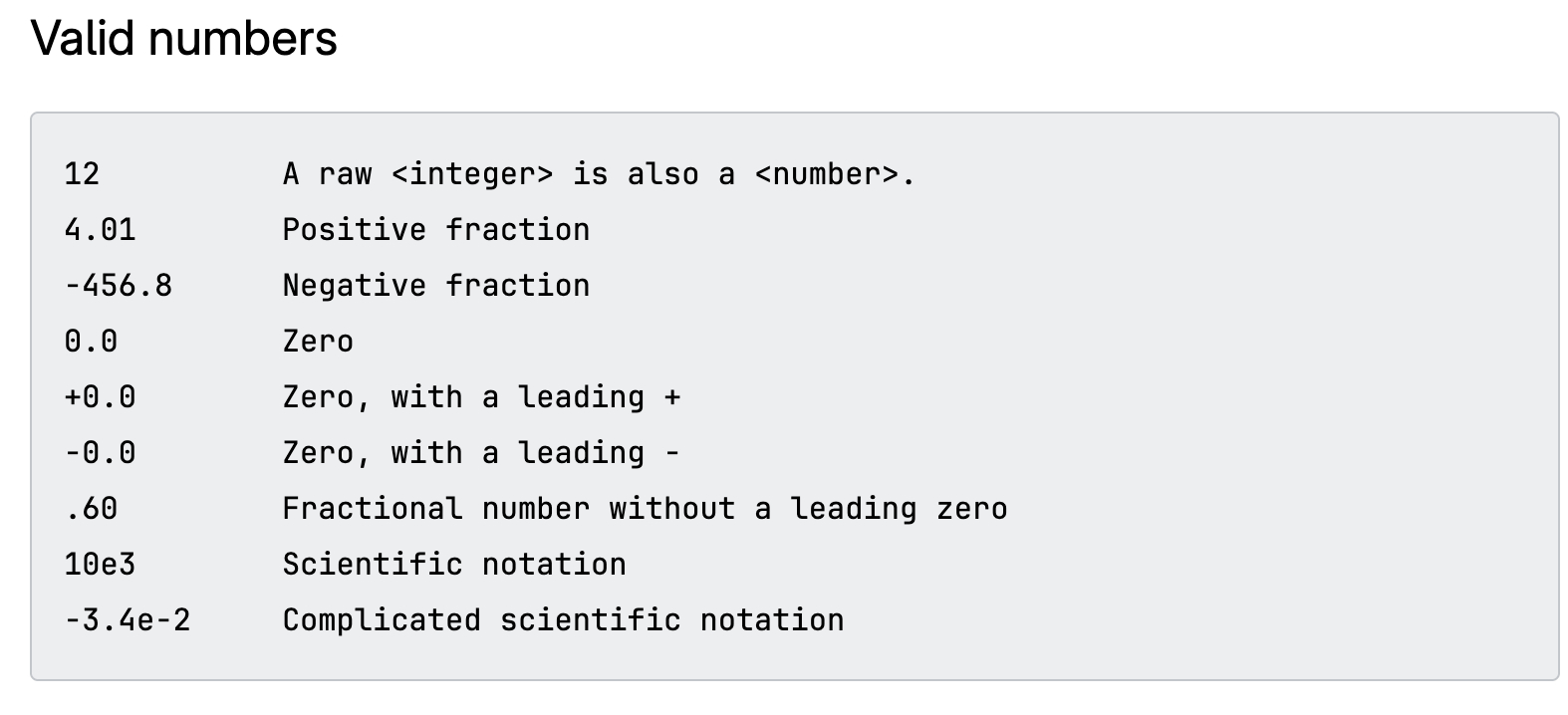Click the +0.0 example value

point(100,397)
